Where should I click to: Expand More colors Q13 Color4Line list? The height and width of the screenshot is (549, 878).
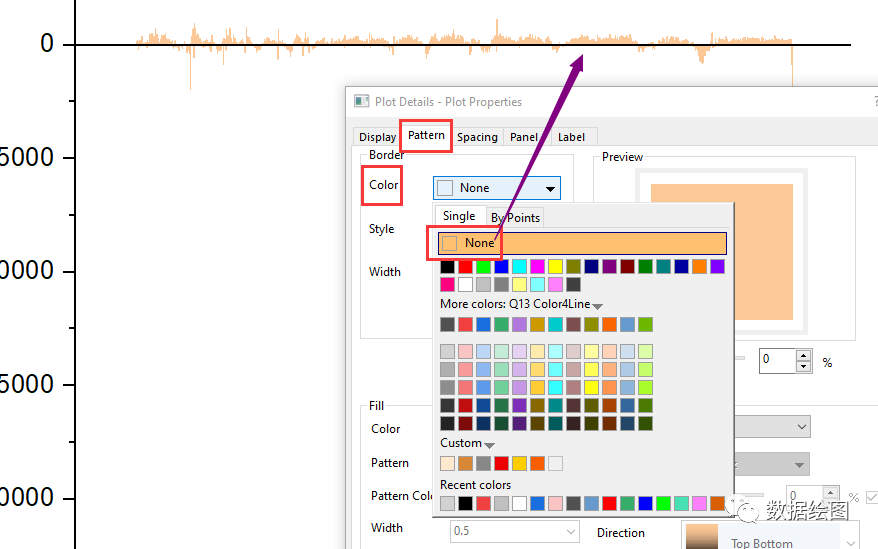598,305
